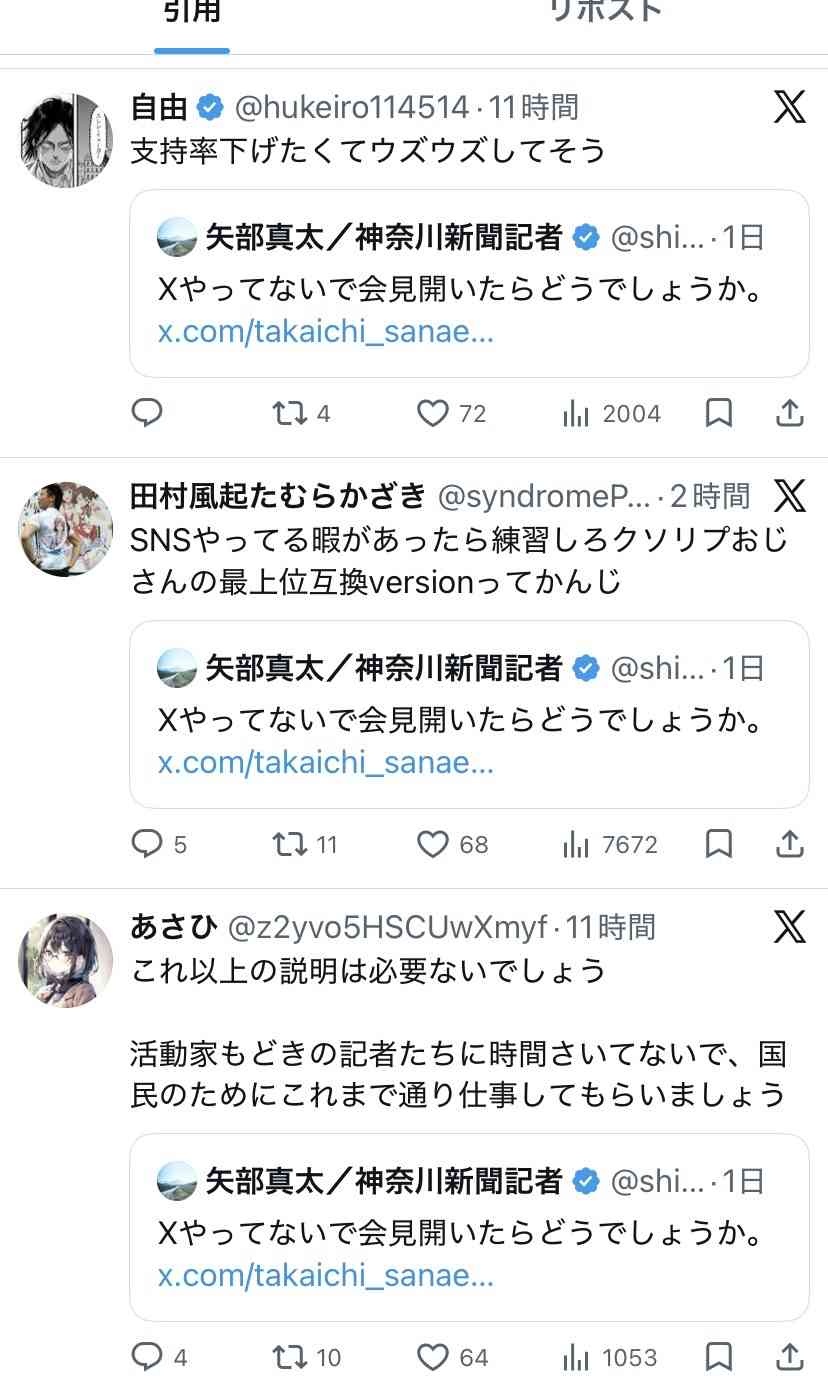Switch to the 引用 tab
This screenshot has width=828, height=1395.
click(x=191, y=14)
